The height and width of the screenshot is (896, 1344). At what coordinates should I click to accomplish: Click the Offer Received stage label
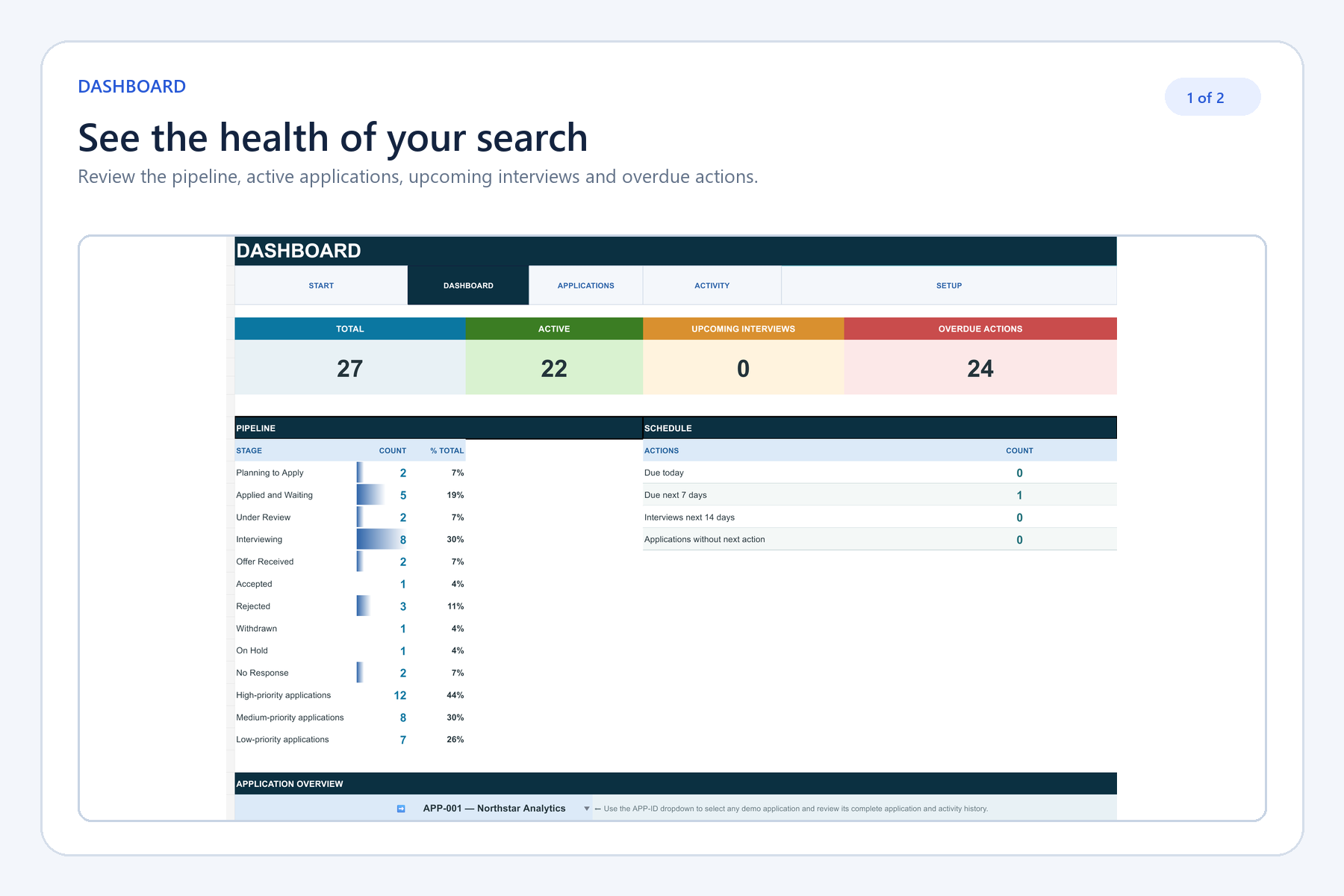click(264, 561)
